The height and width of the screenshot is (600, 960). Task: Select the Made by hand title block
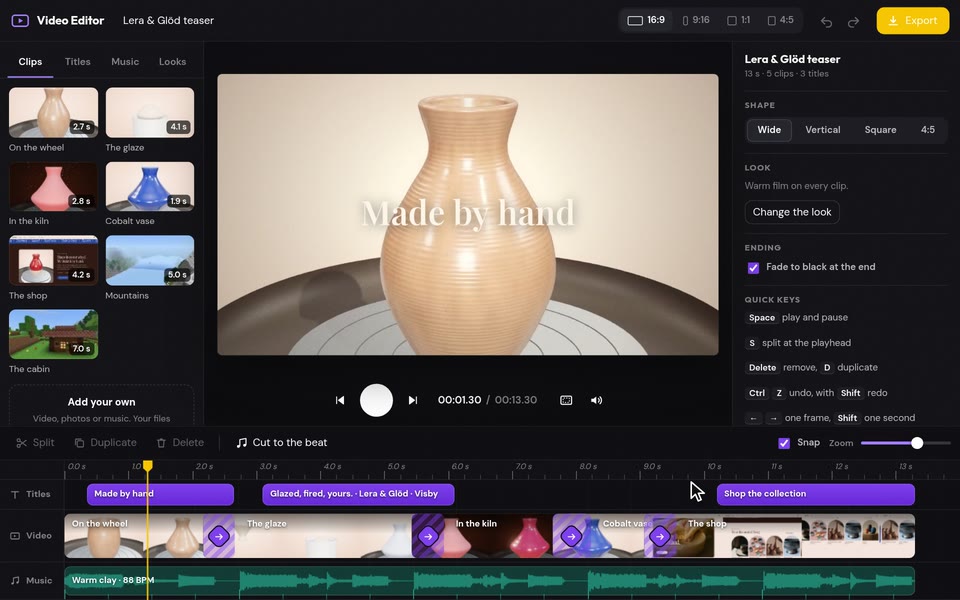point(160,494)
